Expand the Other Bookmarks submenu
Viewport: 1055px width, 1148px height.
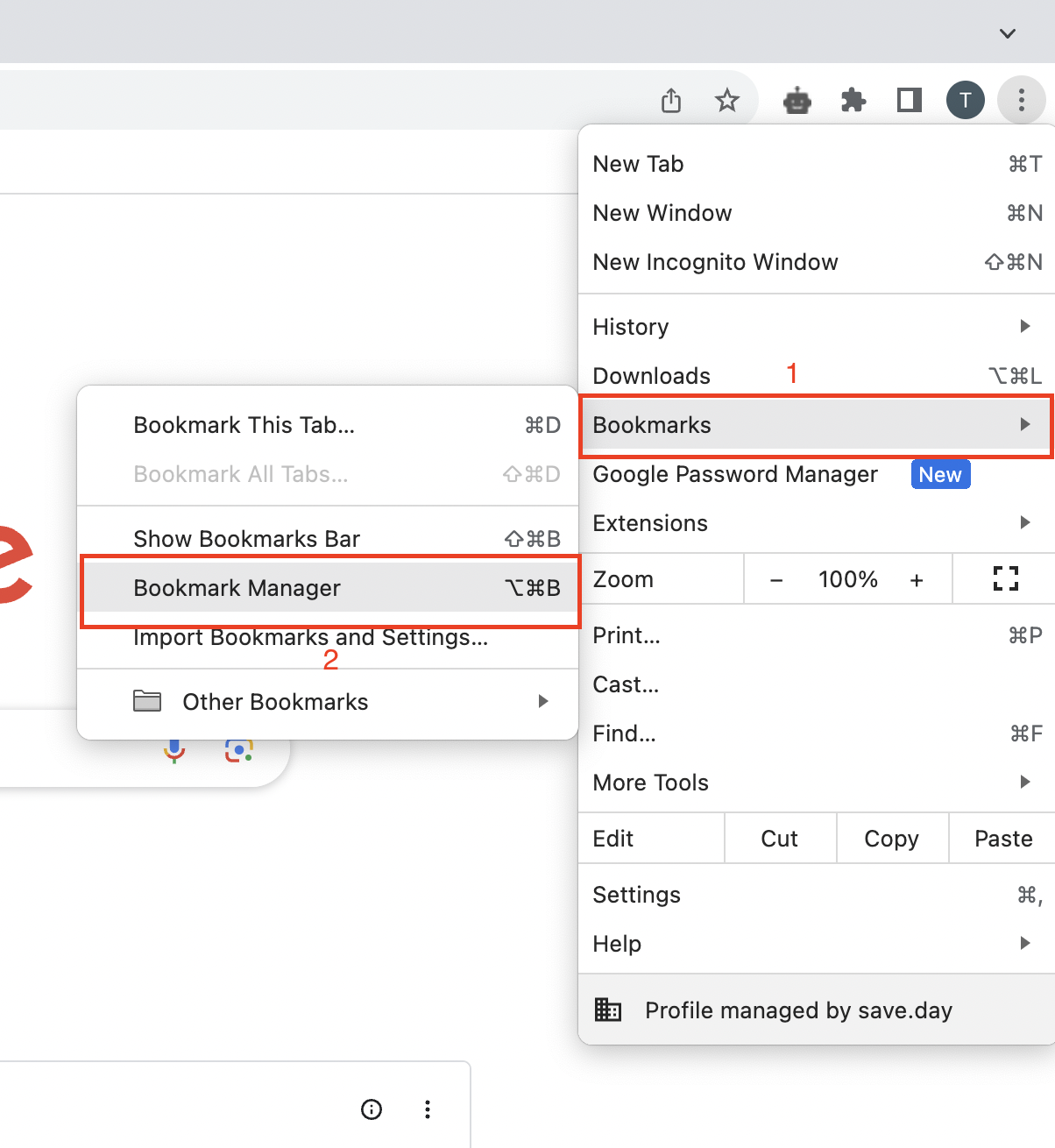pos(542,700)
